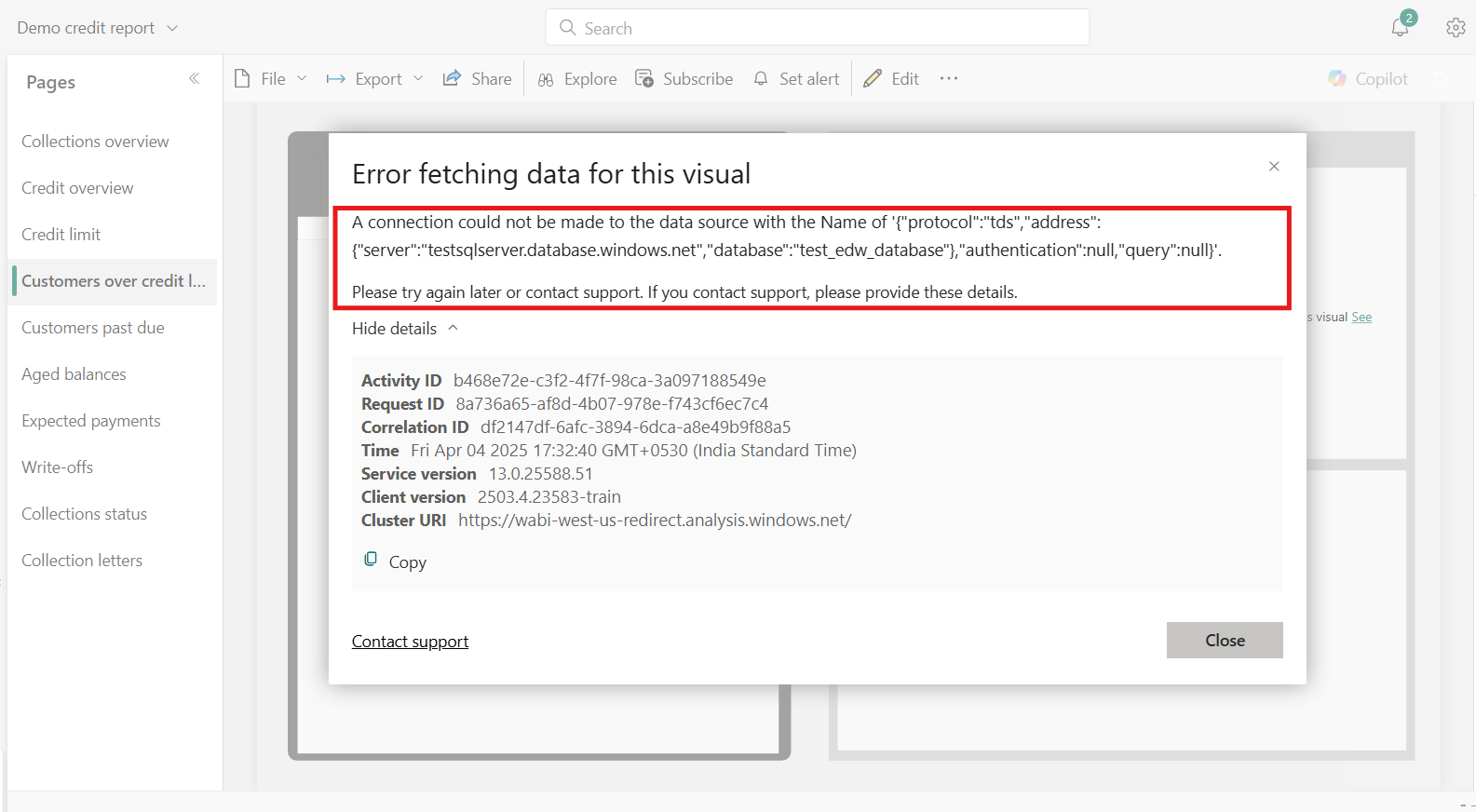Open the Collections overview page
Image resolution: width=1476 pixels, height=812 pixels.
[x=95, y=142]
